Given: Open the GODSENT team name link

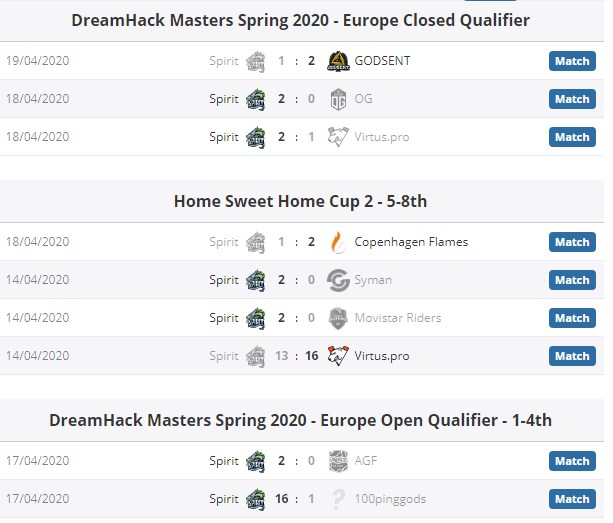Looking at the screenshot, I should 382,61.
